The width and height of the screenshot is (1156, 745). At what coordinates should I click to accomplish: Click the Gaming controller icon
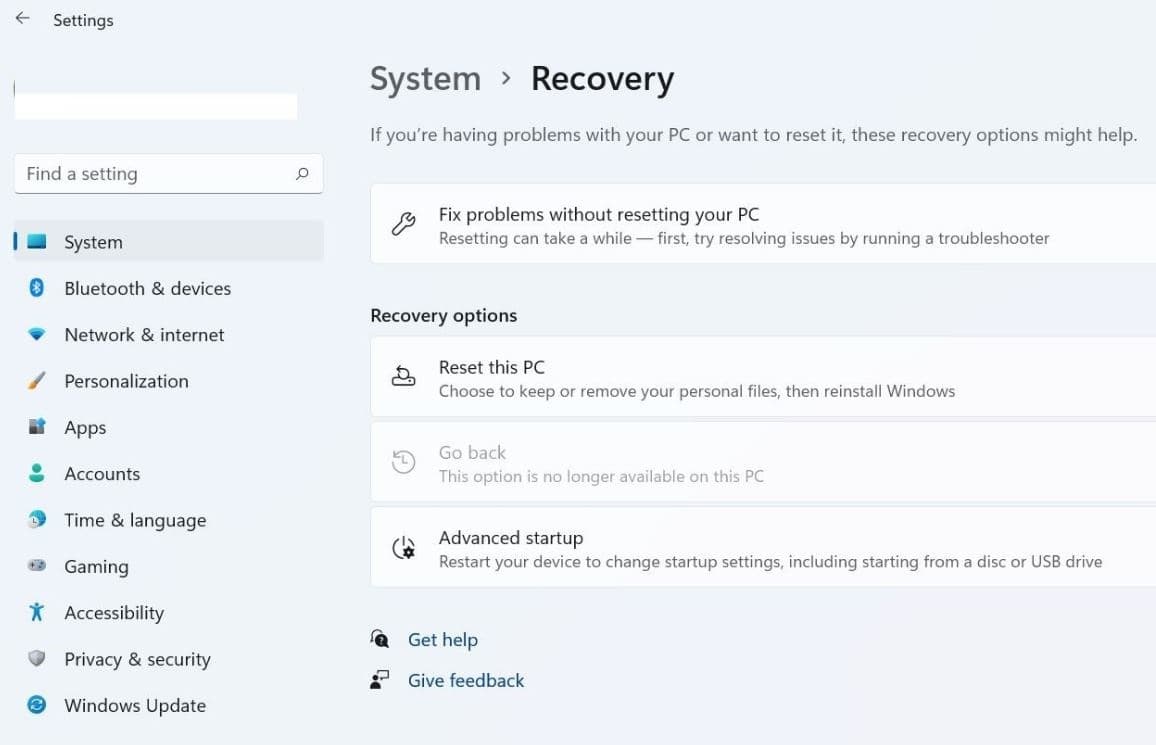[x=37, y=567]
